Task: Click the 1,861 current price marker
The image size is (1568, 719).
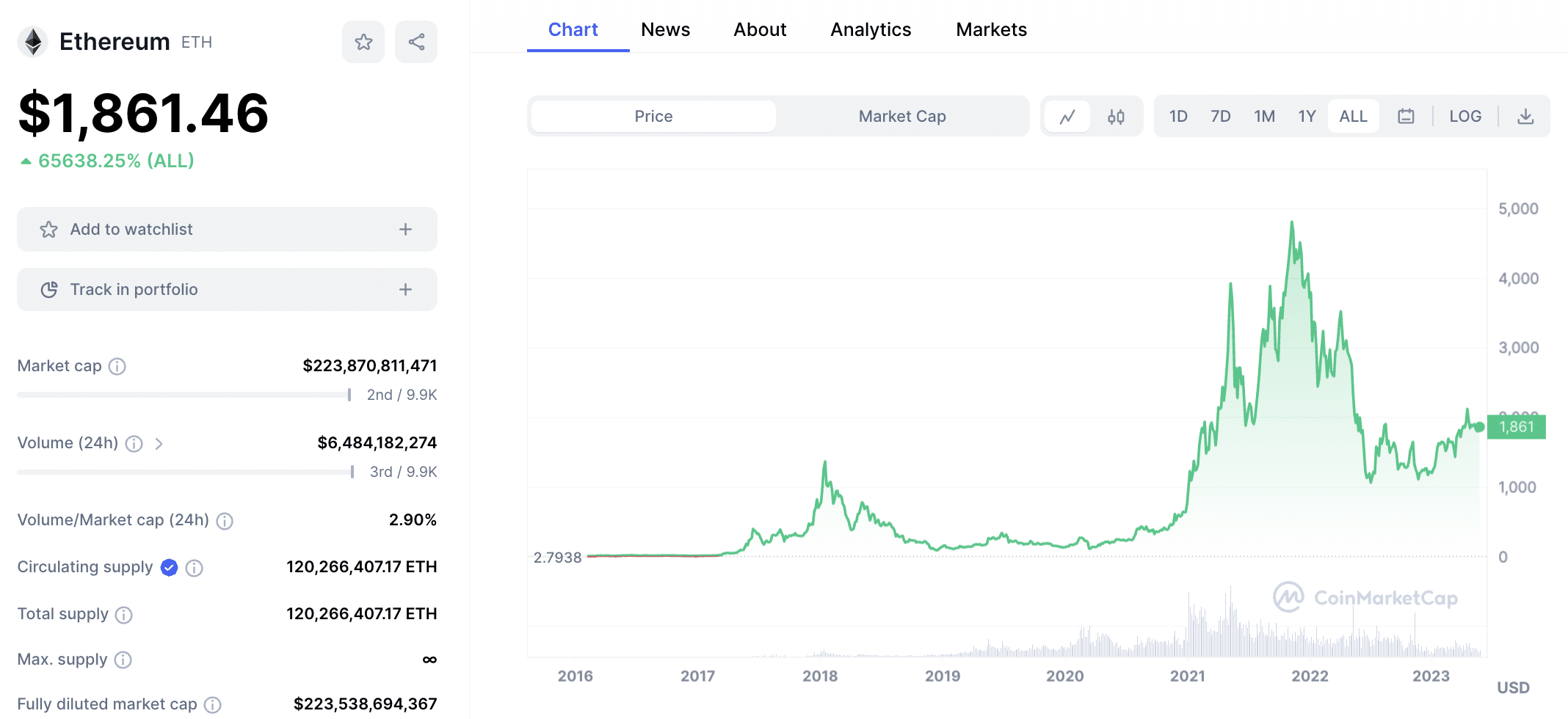Action: [x=1516, y=427]
